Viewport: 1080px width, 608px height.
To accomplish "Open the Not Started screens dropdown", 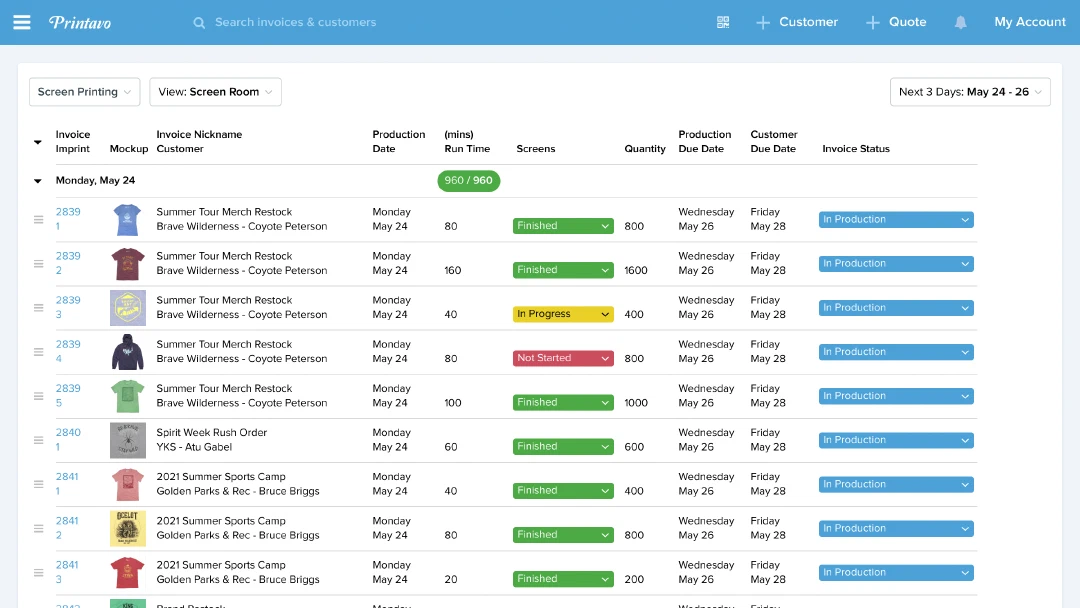I will click(563, 358).
